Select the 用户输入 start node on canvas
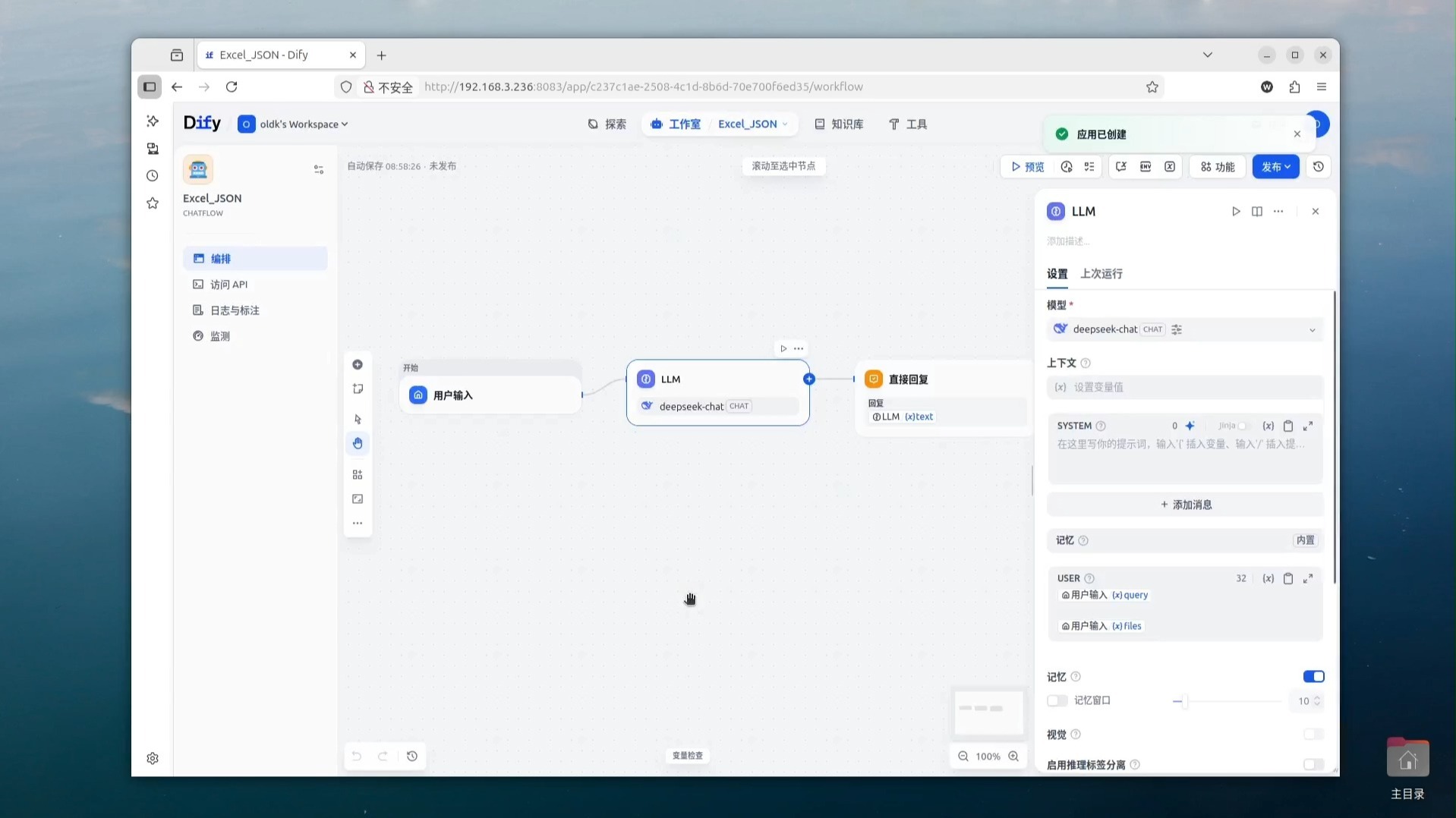This screenshot has height=818, width=1456. [490, 395]
